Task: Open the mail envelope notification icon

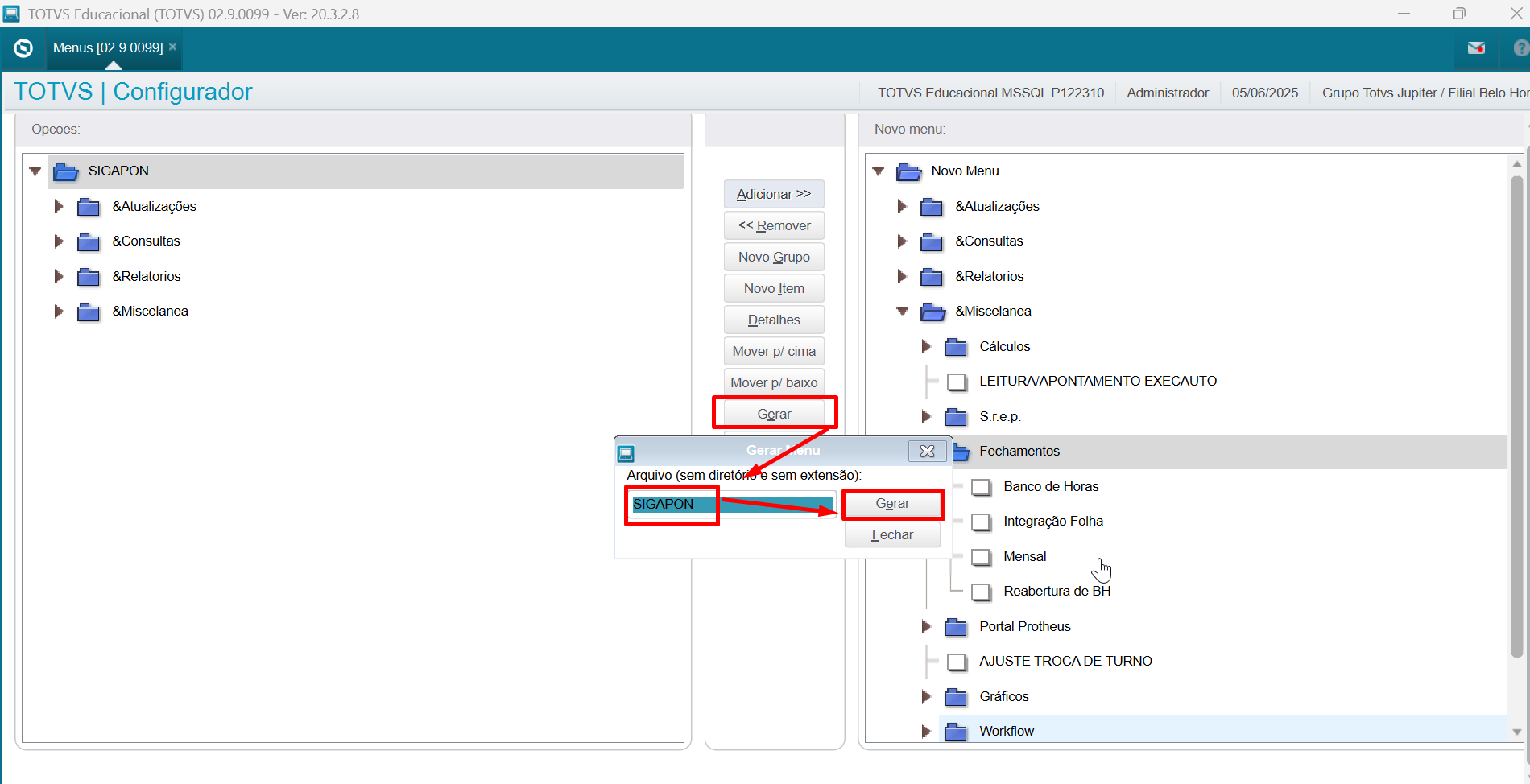Action: coord(1476,48)
